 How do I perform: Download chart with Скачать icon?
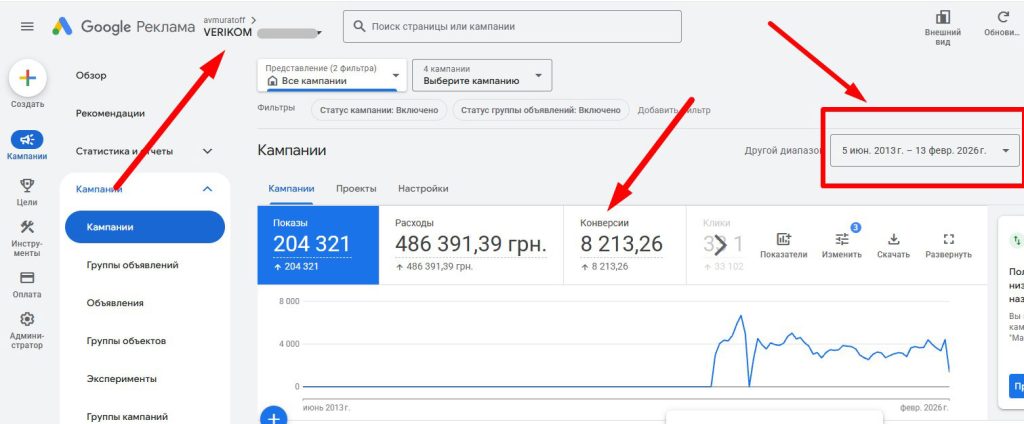click(894, 239)
